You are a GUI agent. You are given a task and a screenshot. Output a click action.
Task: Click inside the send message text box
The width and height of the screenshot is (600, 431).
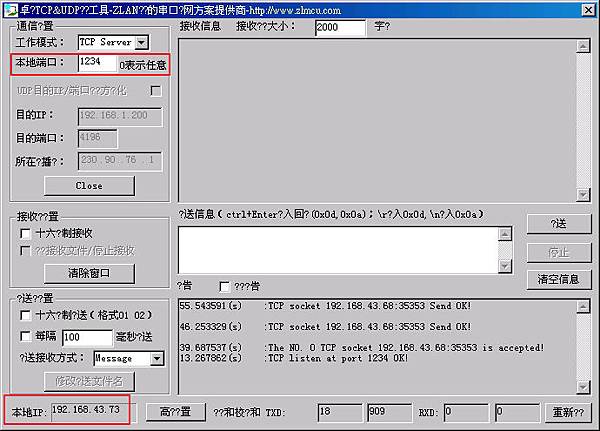coord(338,250)
